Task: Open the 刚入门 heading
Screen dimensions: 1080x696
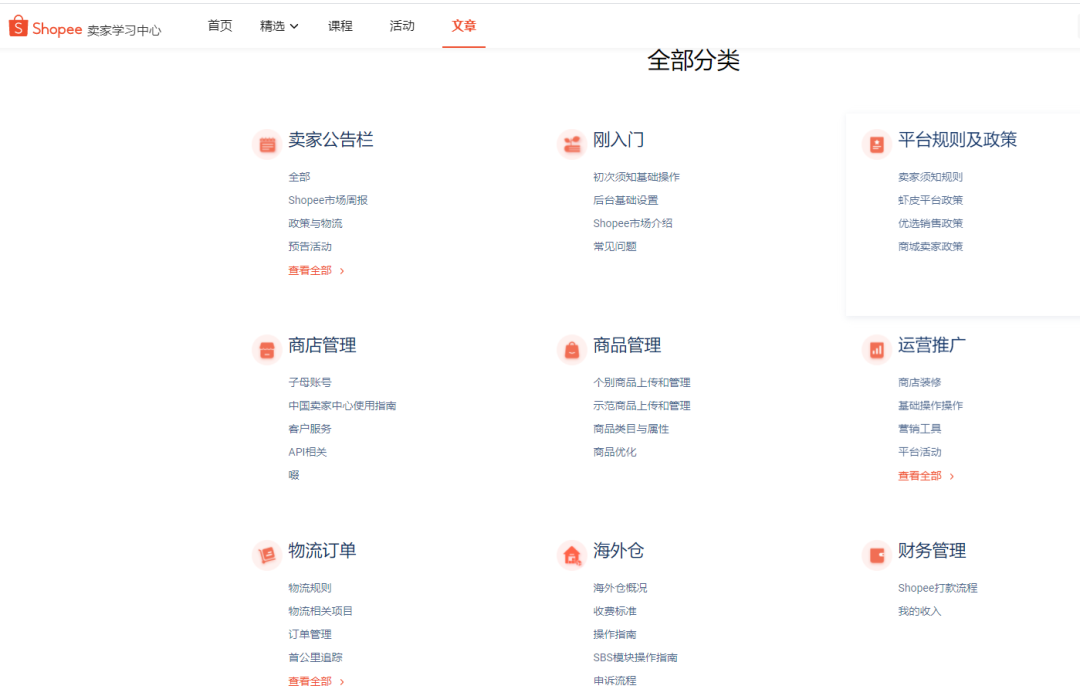Action: point(619,140)
